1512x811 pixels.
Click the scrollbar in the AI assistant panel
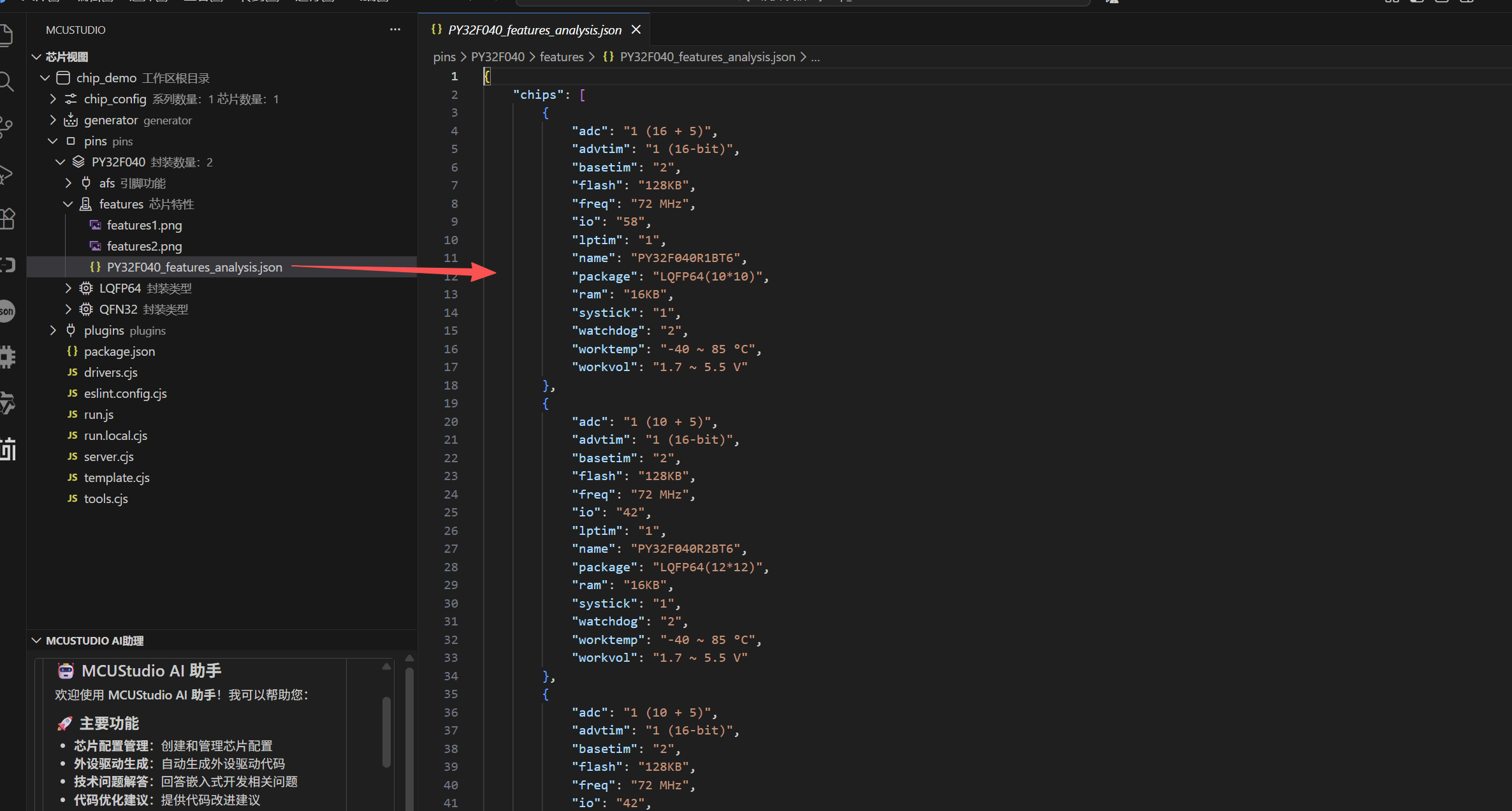coord(386,733)
